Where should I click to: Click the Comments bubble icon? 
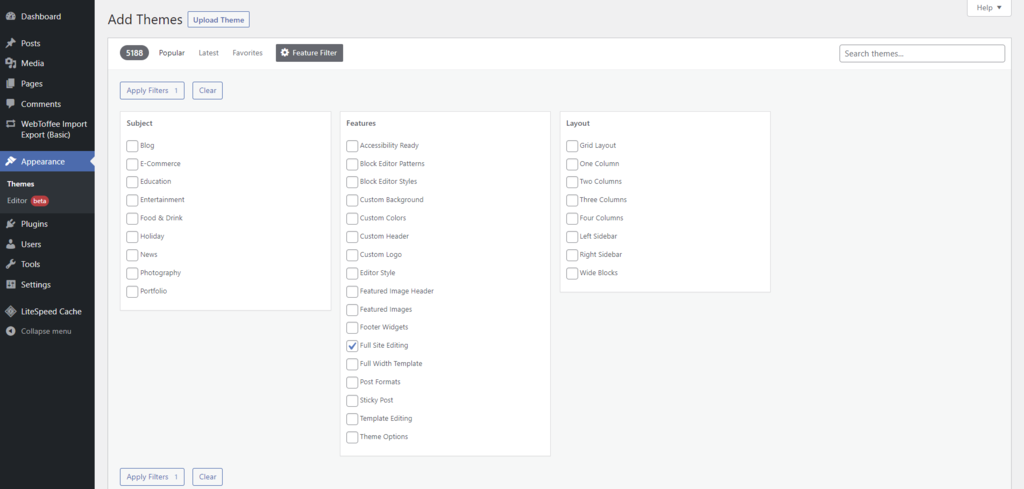click(x=10, y=104)
